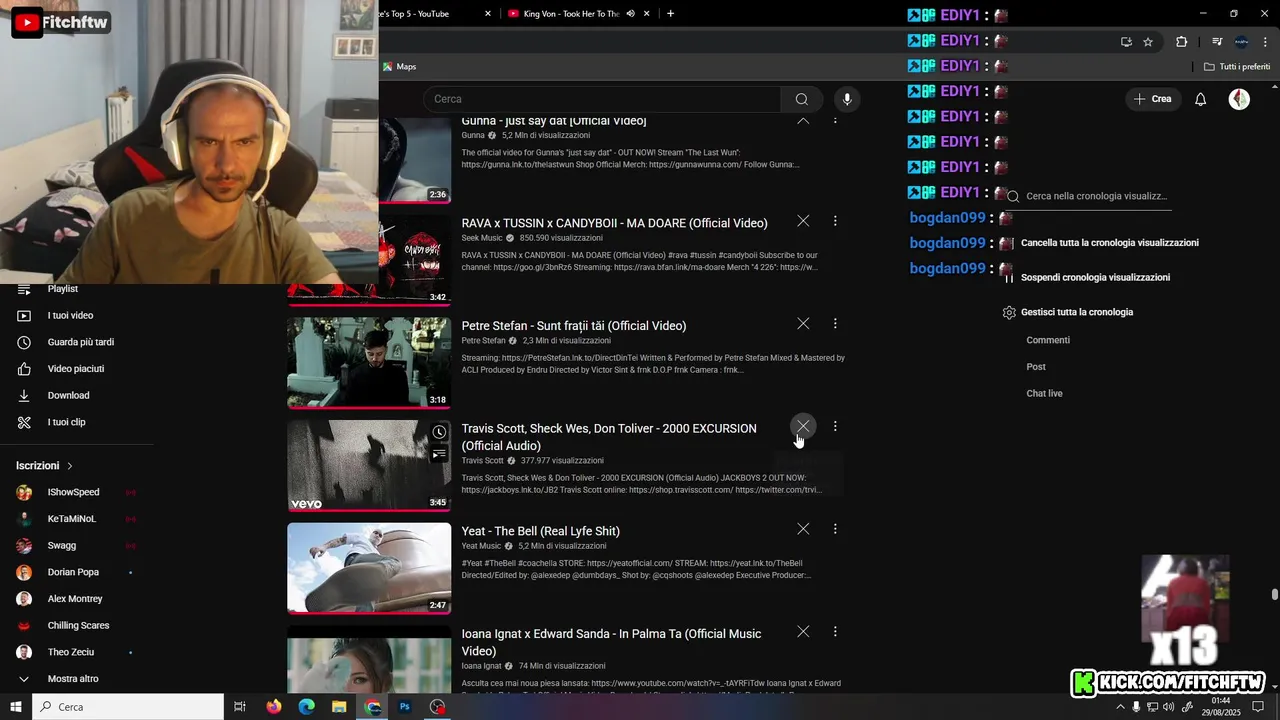
Task: Click Cancella tutta la cronologia visualizzazioni
Action: click(1109, 243)
